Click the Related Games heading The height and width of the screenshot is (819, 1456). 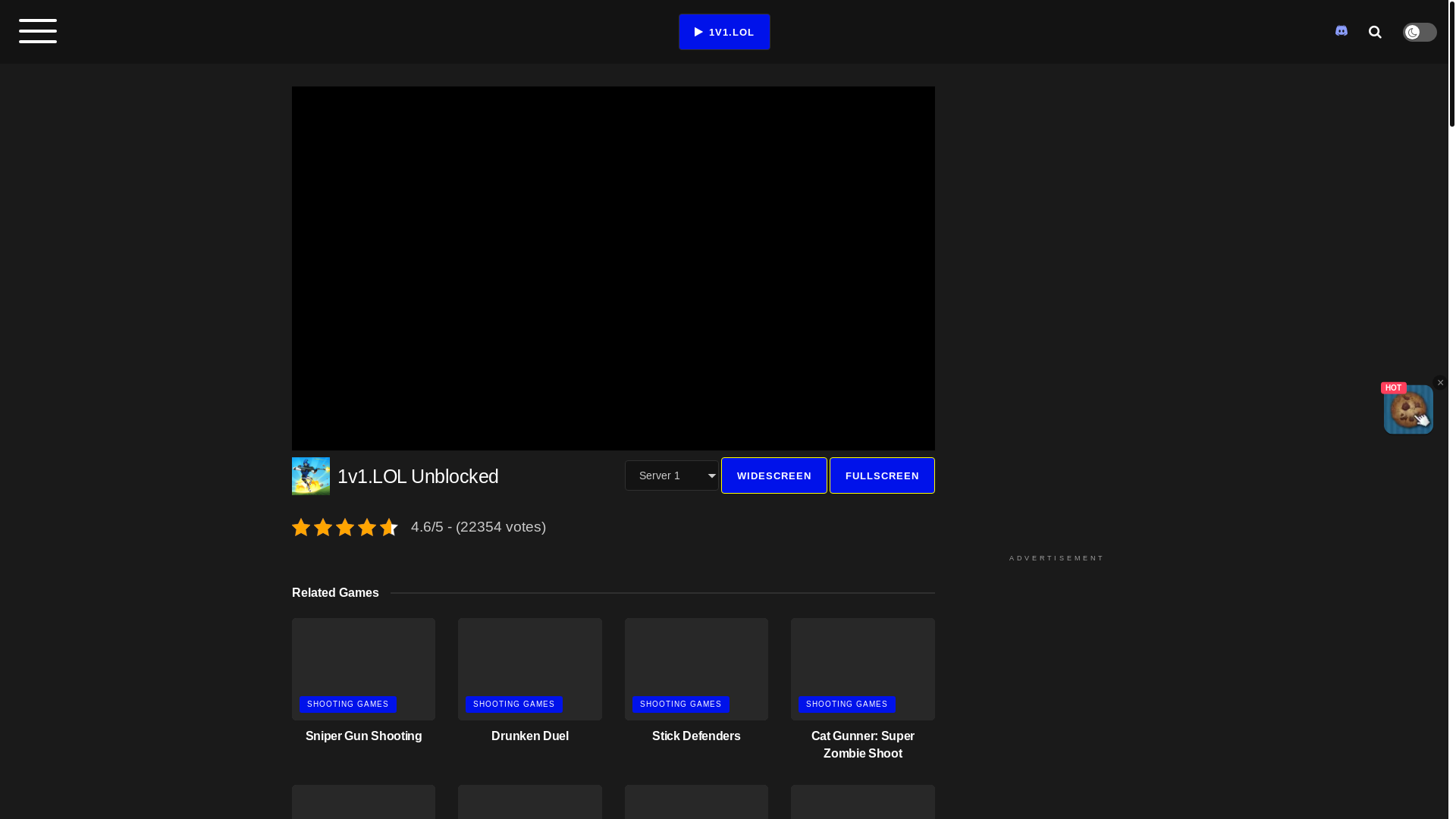(x=335, y=593)
